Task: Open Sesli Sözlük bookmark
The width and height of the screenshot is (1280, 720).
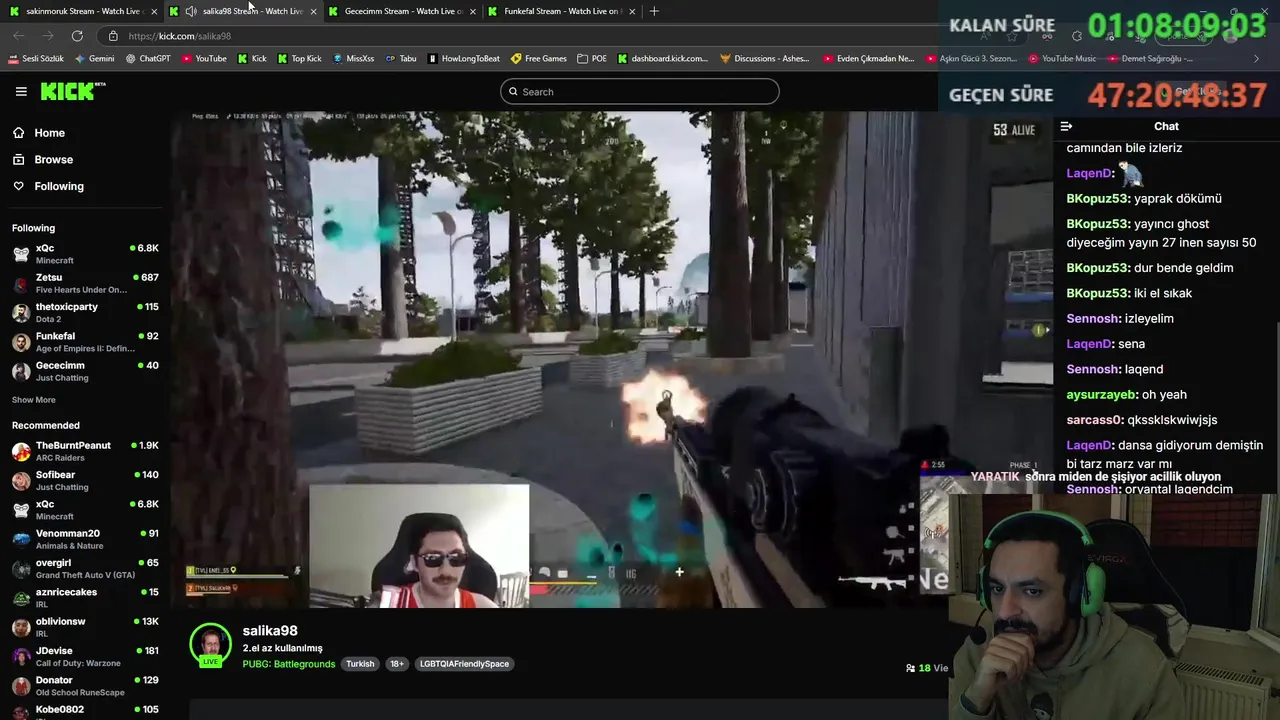Action: tap(36, 59)
